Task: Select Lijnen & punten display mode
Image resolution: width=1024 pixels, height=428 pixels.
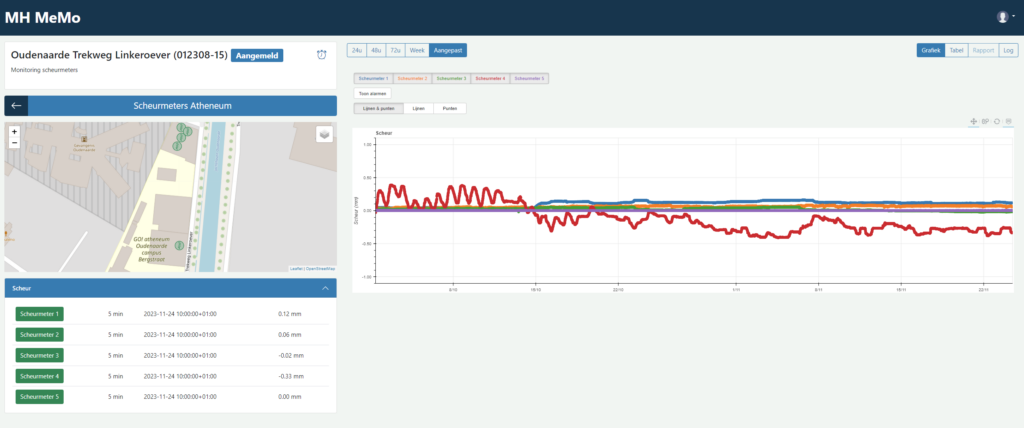Action: point(379,108)
